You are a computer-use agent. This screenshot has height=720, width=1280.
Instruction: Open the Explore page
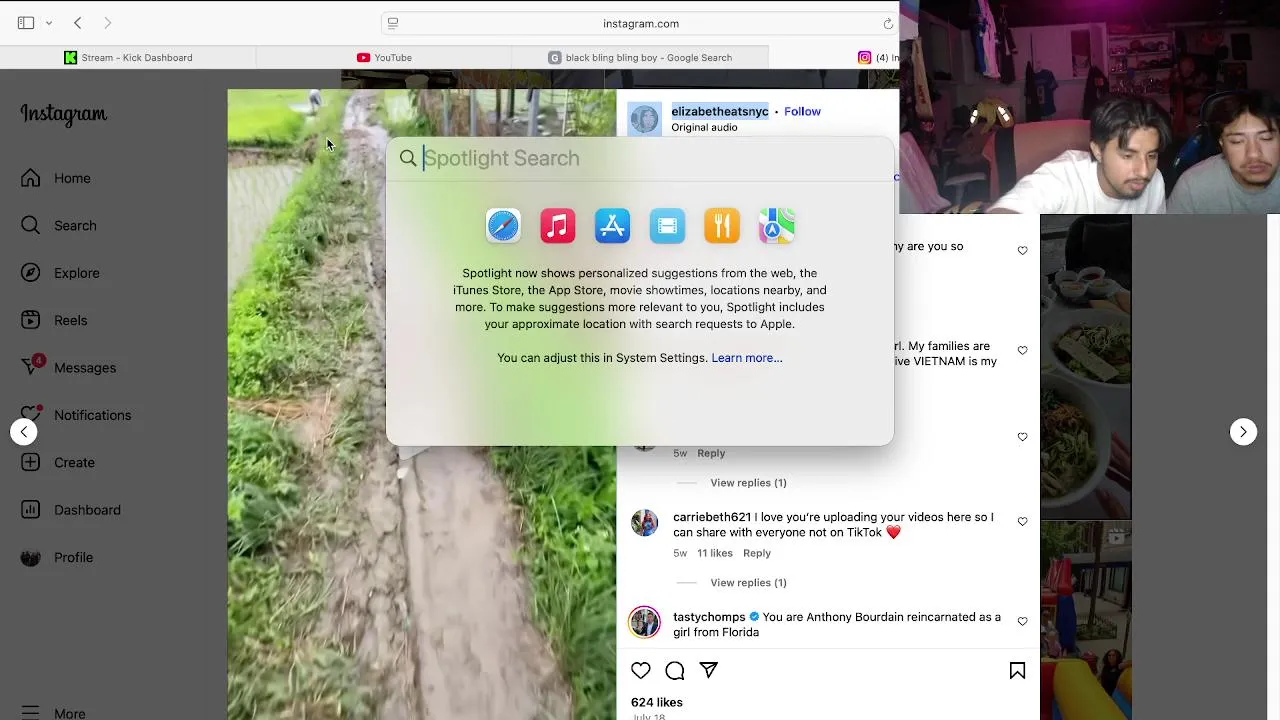pyautogui.click(x=60, y=273)
